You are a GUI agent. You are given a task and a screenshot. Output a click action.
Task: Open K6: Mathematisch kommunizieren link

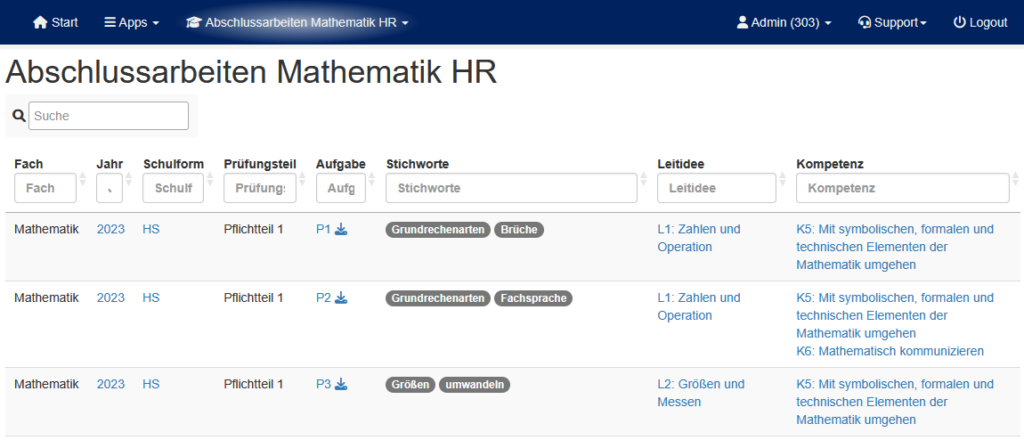click(x=890, y=351)
